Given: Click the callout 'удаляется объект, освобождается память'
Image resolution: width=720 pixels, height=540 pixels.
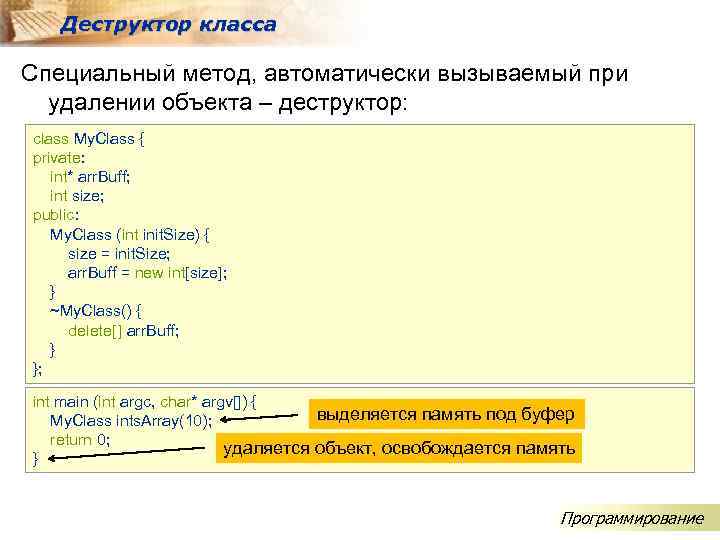Looking at the screenshot, I should coord(399,448).
